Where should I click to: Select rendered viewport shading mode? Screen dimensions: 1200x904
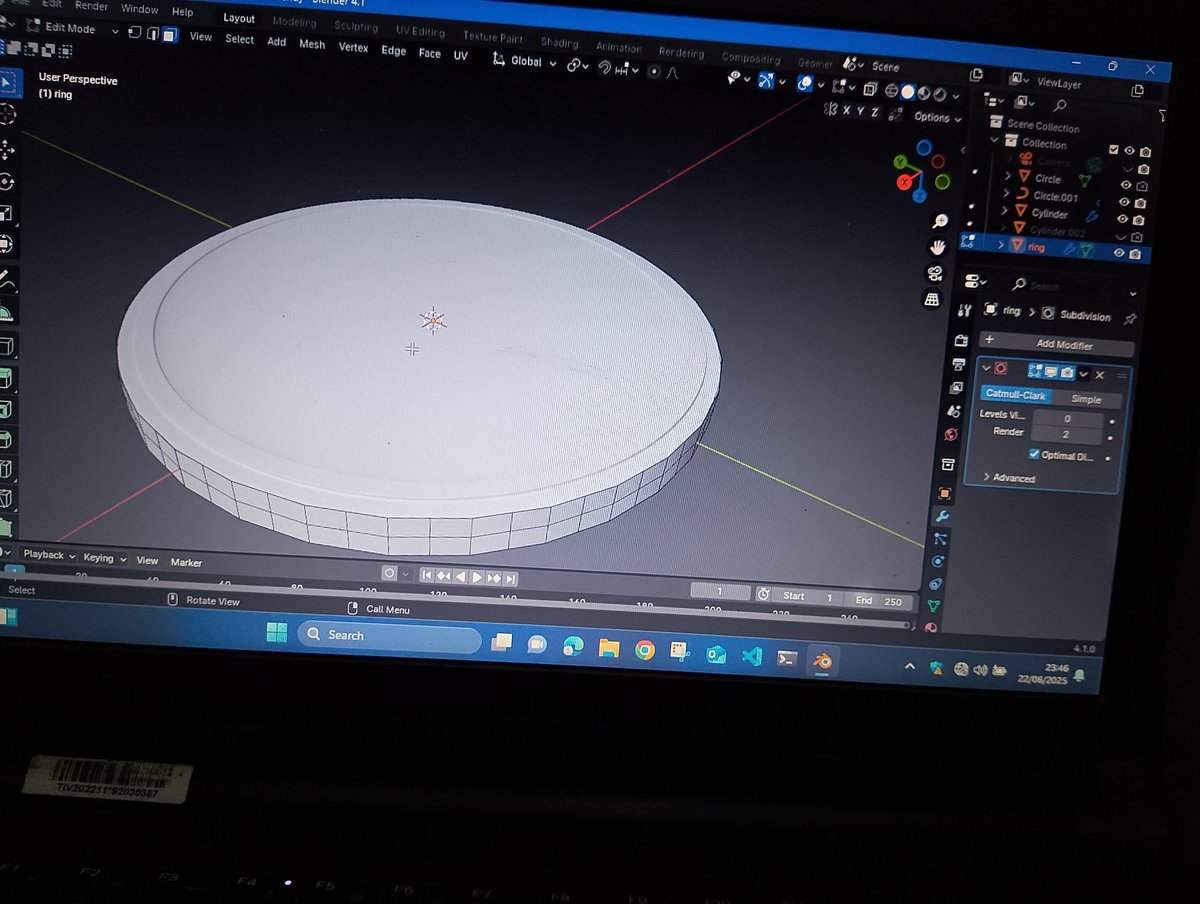940,95
